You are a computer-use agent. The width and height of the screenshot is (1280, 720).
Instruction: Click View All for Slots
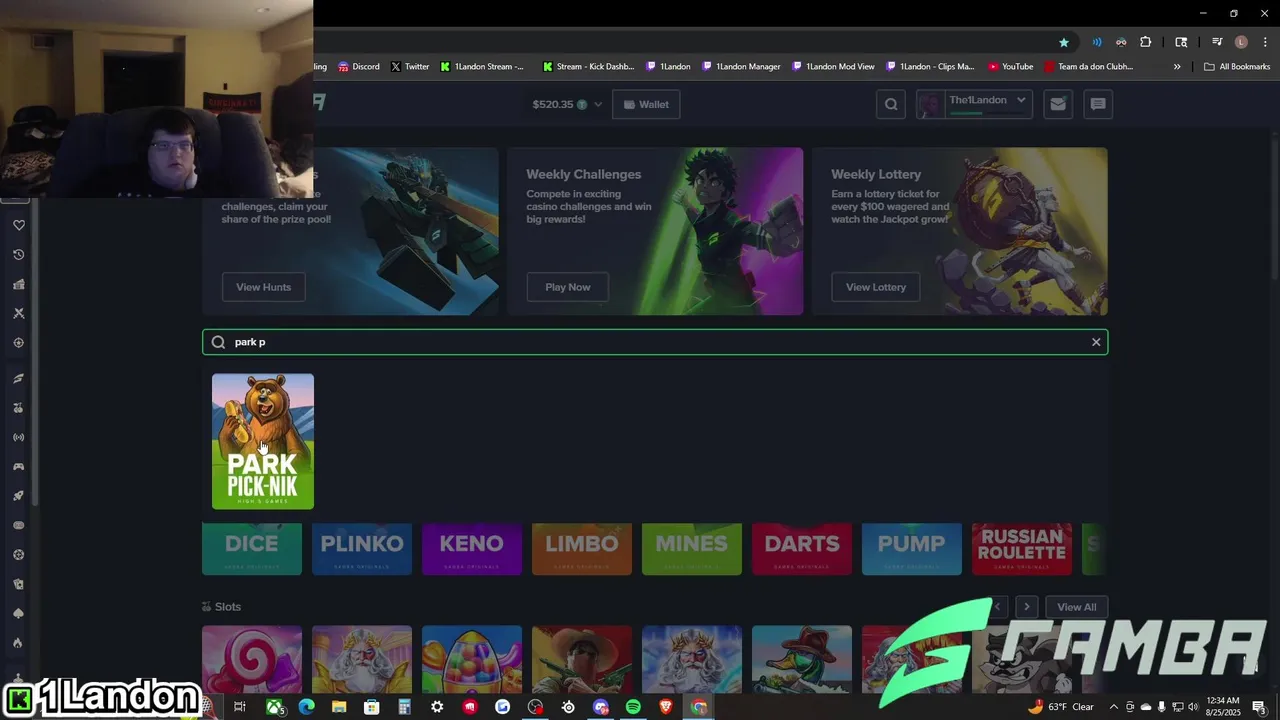(x=1077, y=607)
